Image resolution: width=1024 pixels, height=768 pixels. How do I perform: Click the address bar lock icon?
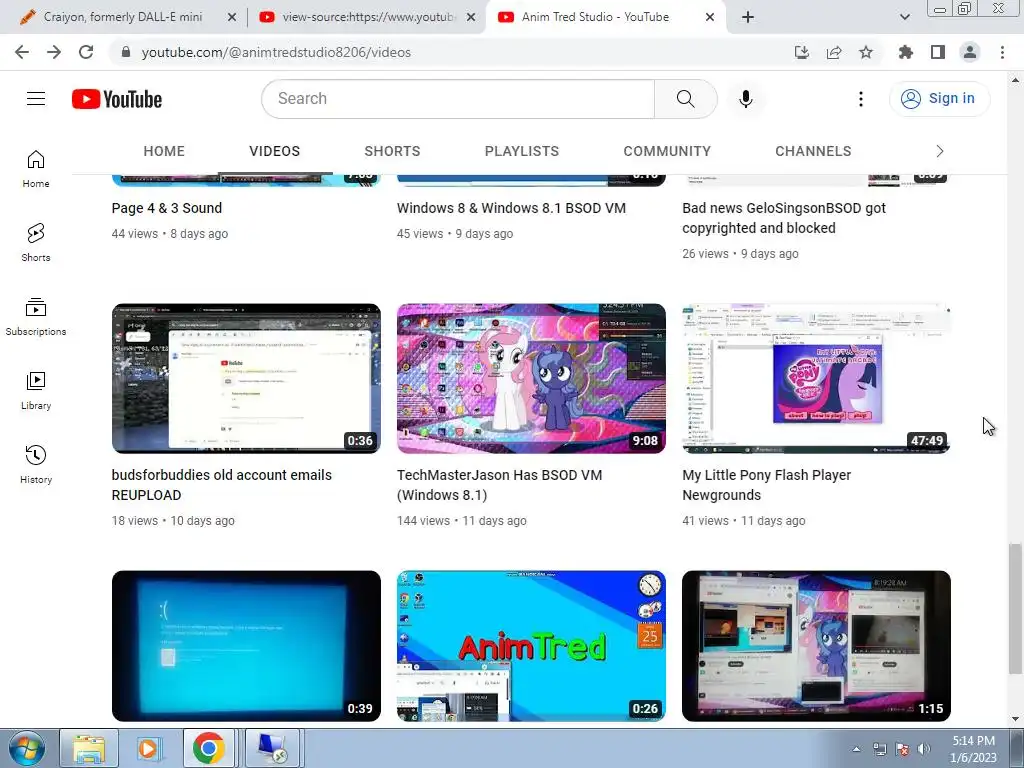point(126,52)
